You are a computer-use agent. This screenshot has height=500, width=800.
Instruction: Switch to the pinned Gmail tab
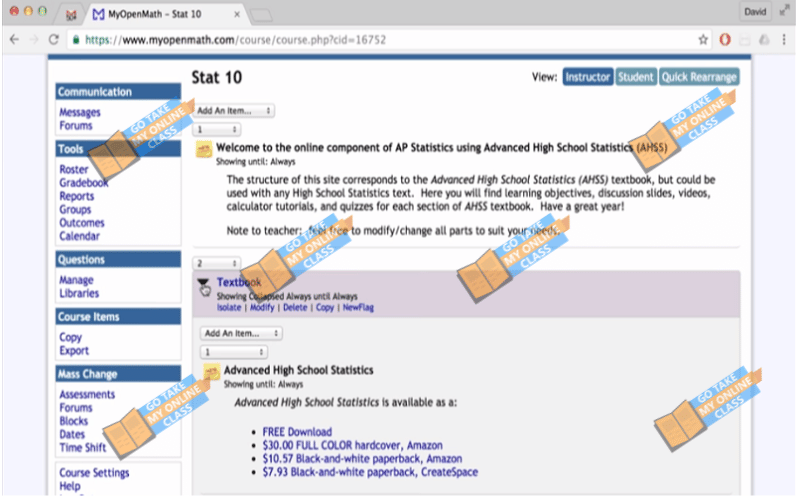click(70, 15)
